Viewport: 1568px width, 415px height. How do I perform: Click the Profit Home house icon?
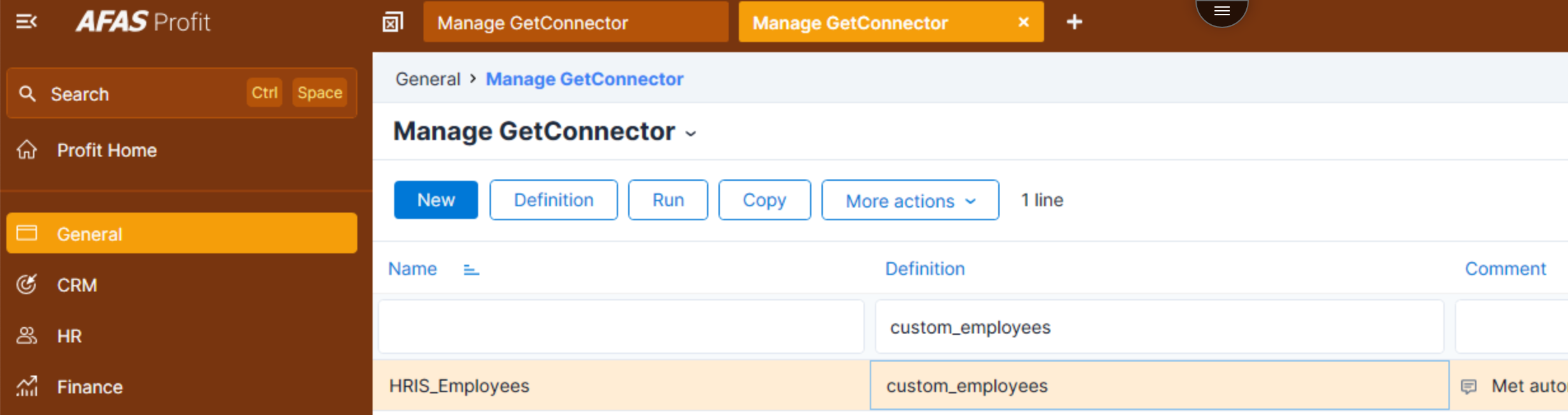point(27,150)
